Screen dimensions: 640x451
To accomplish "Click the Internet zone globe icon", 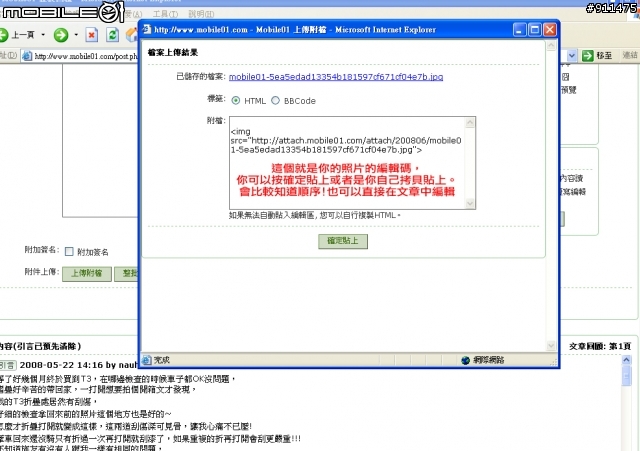I will pos(465,360).
